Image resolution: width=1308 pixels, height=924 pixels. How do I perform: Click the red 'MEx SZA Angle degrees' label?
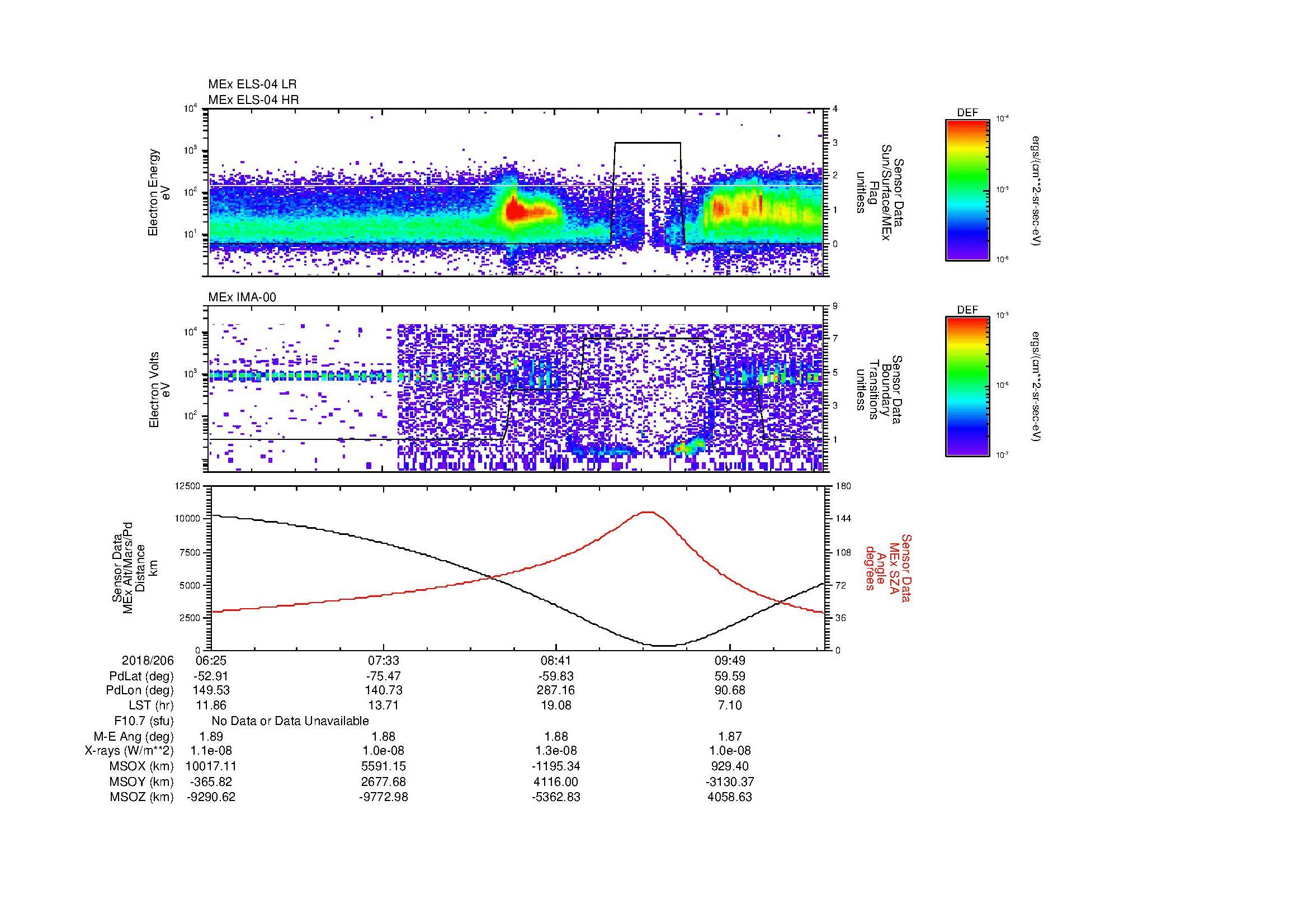[x=888, y=567]
